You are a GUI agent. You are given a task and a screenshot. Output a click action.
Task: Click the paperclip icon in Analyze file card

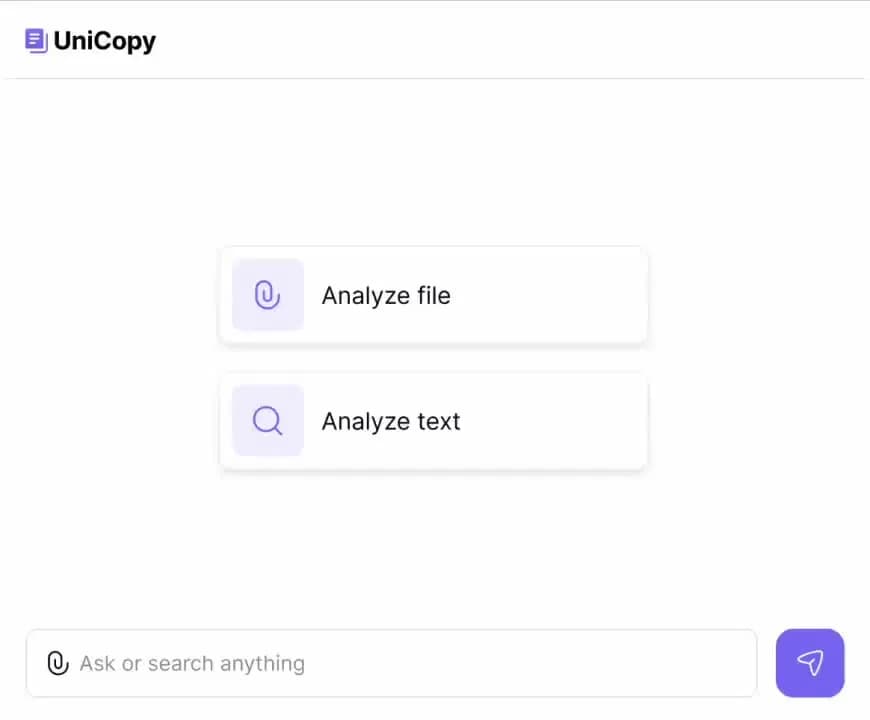pyautogui.click(x=267, y=295)
